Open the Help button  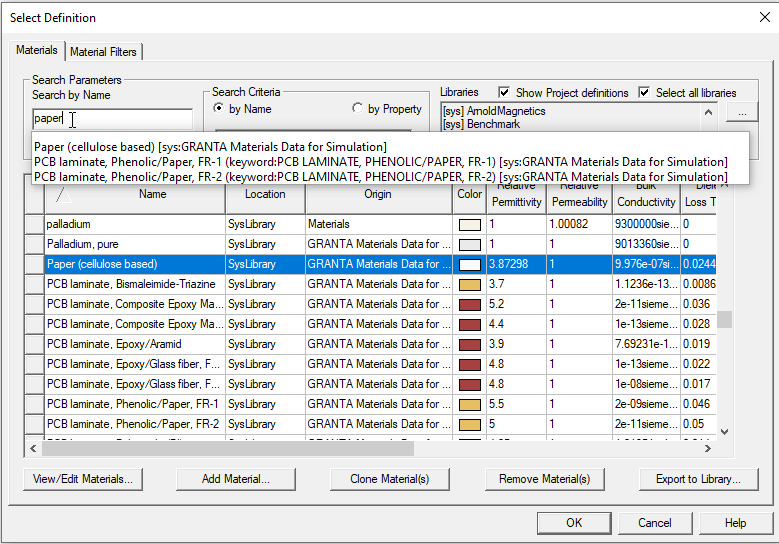click(735, 523)
